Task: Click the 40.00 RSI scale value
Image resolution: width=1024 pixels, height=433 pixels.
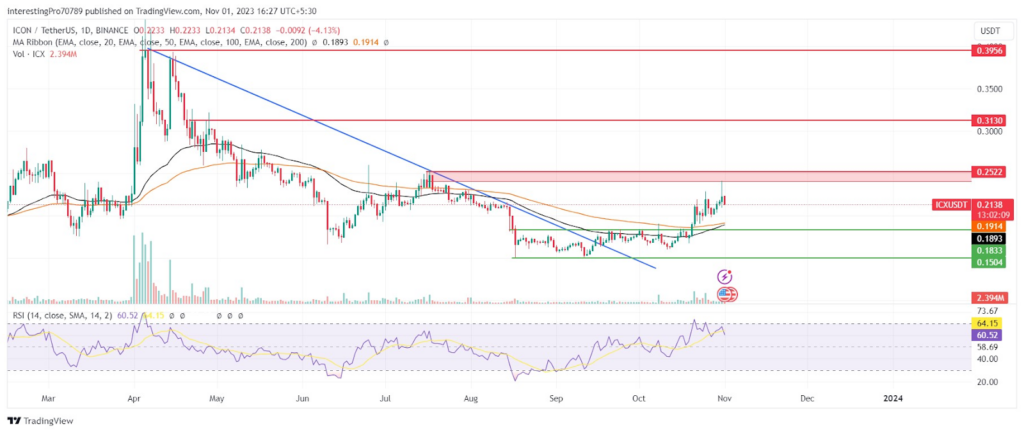Action: [x=987, y=359]
